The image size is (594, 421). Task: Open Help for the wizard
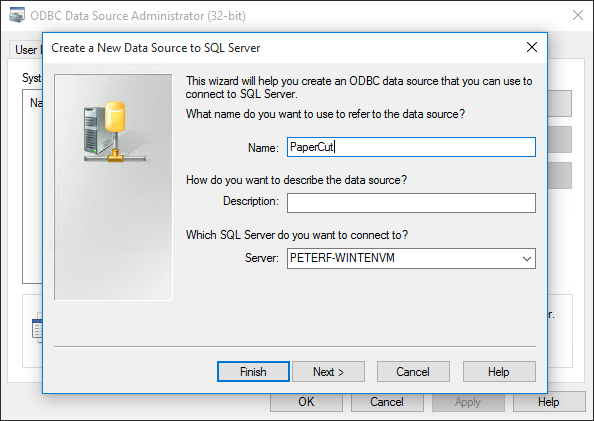499,372
